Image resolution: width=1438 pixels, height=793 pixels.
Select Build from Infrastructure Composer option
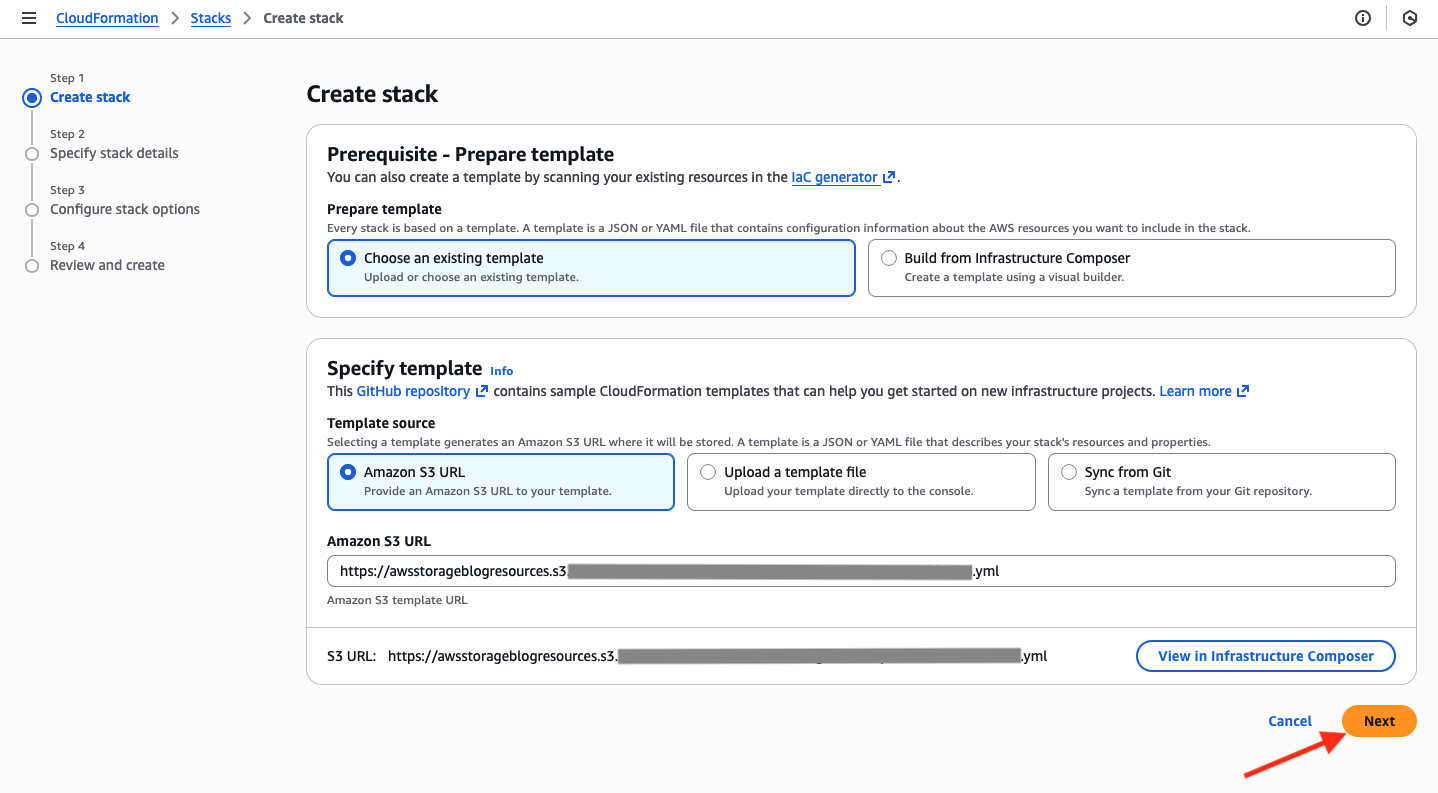coord(889,258)
